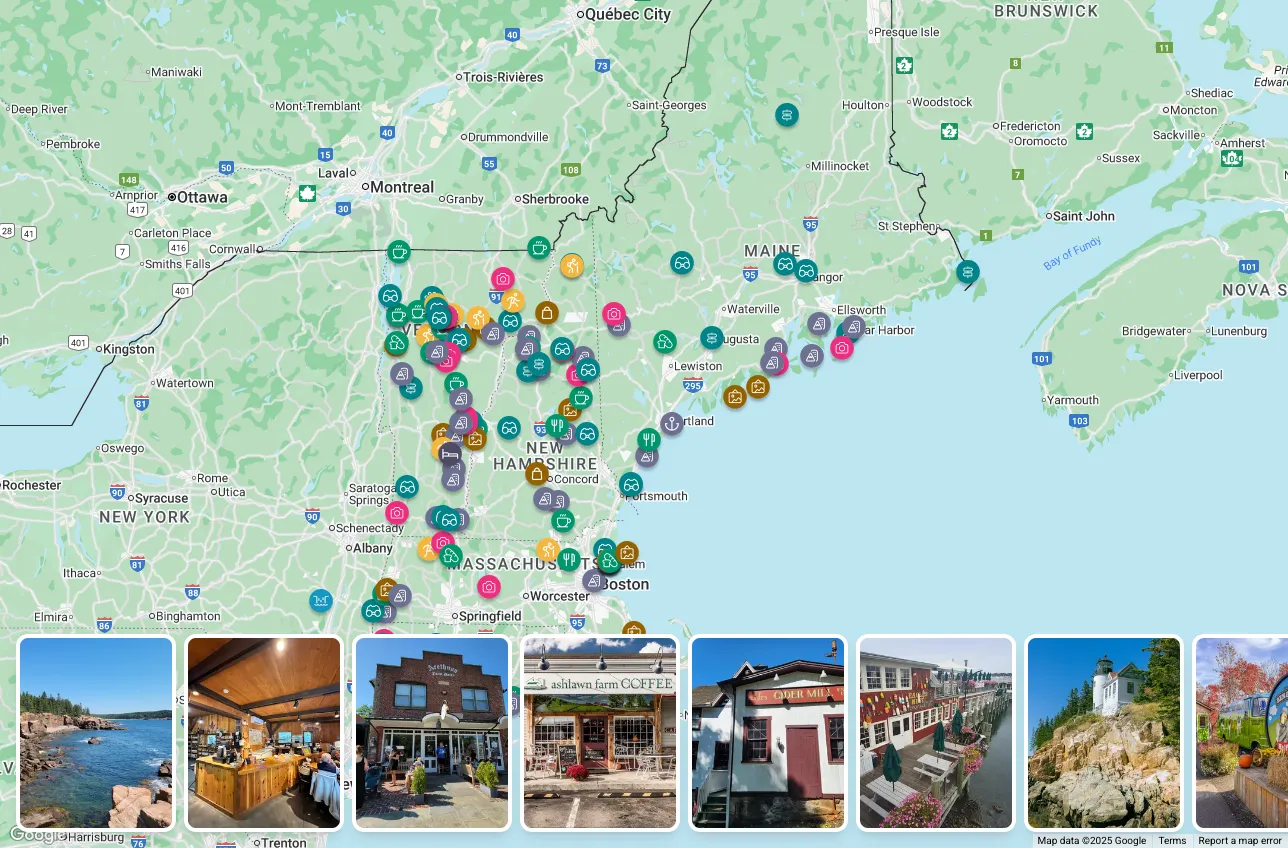This screenshot has width=1288, height=848.
Task: View the wooden store interior photo thumbnail
Action: pos(264,733)
